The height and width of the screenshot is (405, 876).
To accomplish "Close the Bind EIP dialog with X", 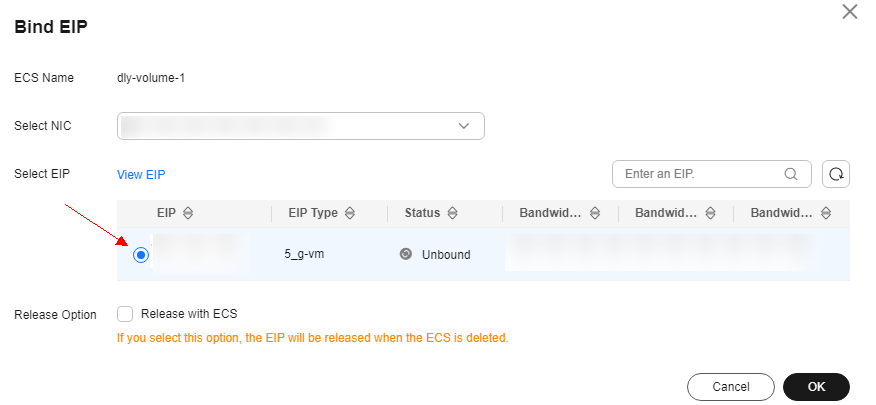I will click(x=850, y=12).
